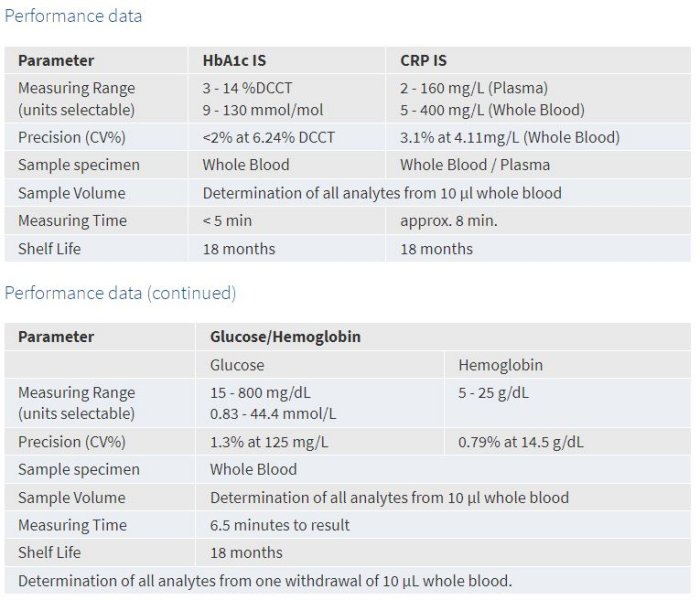The height and width of the screenshot is (600, 700).
Task: Select the "Whole Blood / Plasma" specimen cell
Action: tap(475, 164)
